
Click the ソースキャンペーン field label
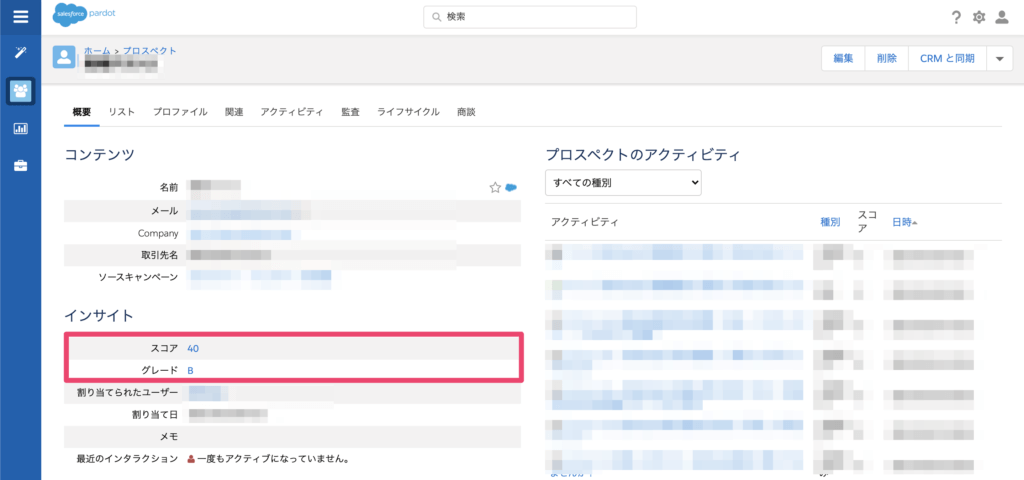138,277
